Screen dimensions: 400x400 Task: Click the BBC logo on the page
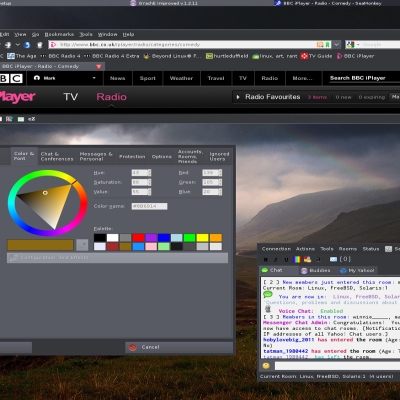[11, 78]
